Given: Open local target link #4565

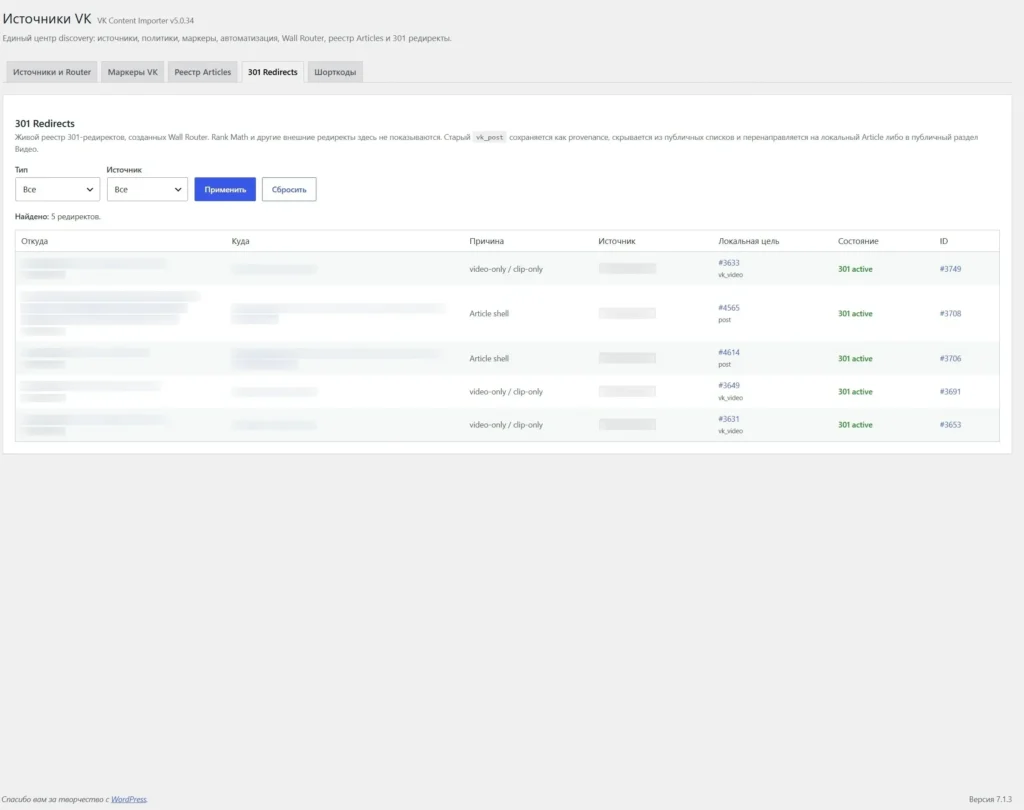Looking at the screenshot, I should point(729,308).
